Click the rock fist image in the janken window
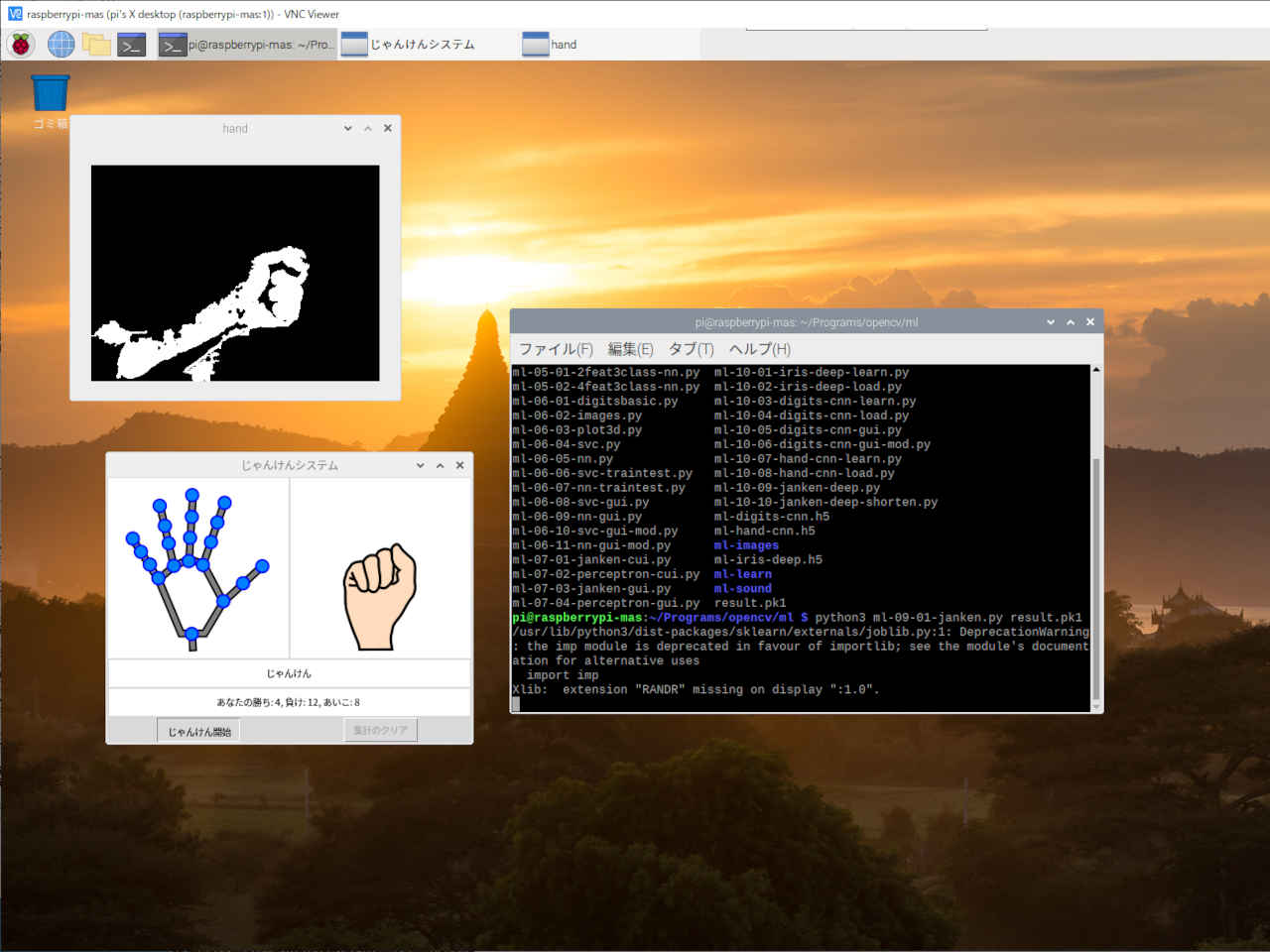 pos(379,597)
